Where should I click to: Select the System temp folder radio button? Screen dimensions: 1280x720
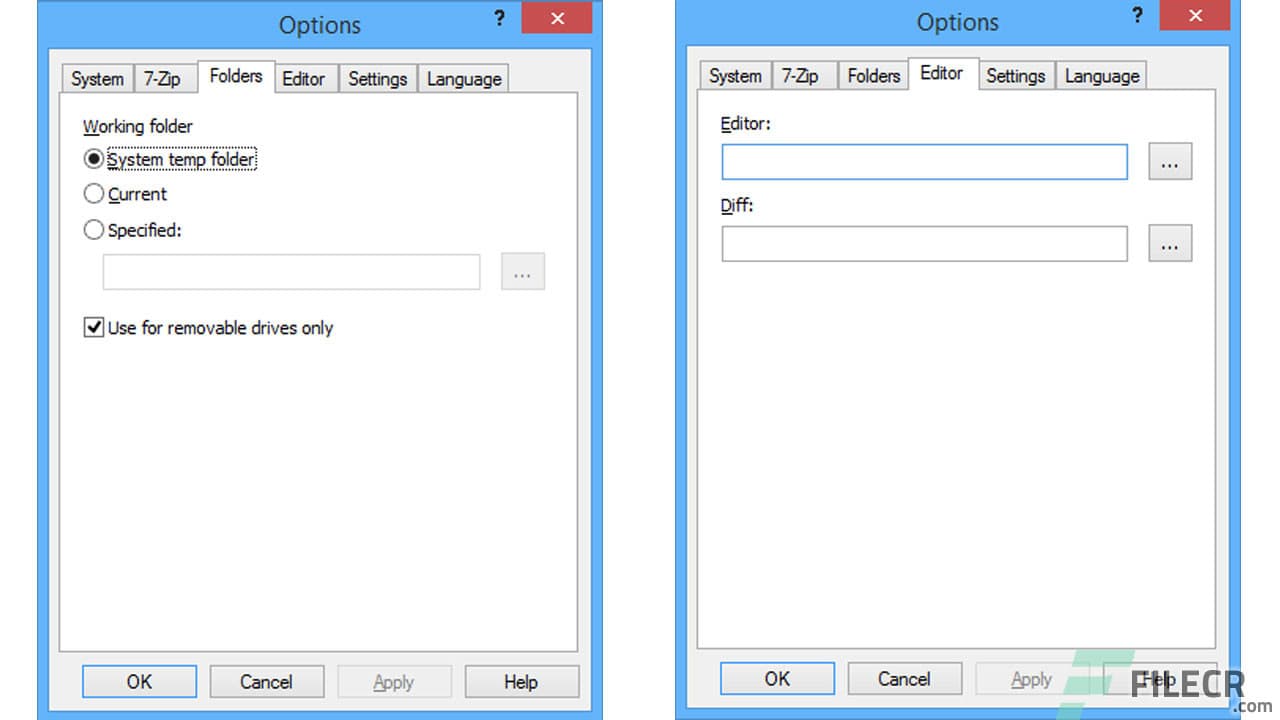pos(94,159)
